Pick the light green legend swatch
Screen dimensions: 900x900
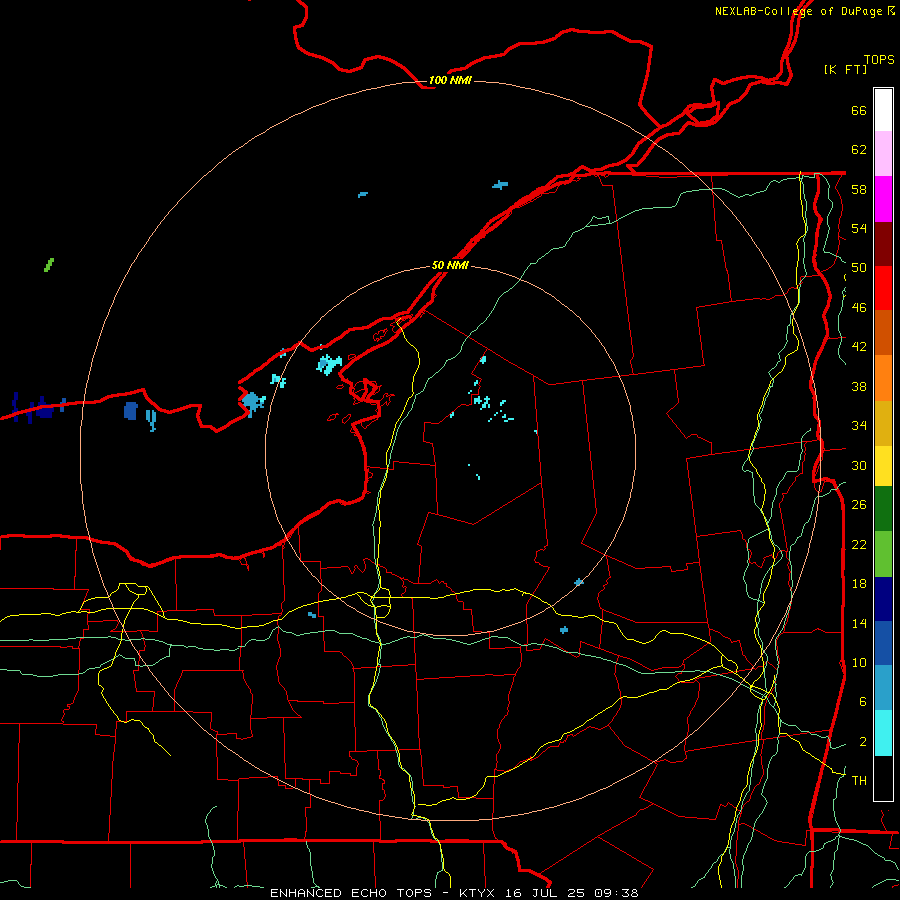click(x=883, y=554)
